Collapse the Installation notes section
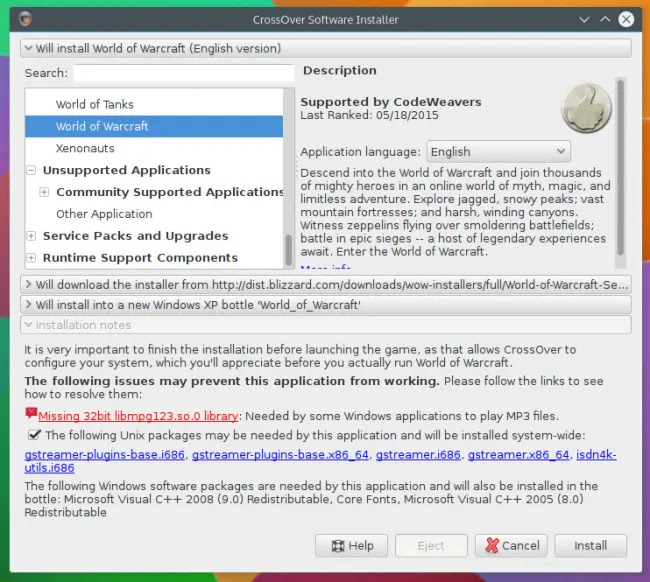 click(x=326, y=325)
